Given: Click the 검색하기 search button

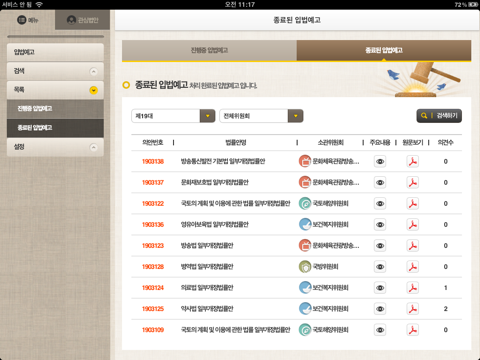Looking at the screenshot, I should point(439,116).
